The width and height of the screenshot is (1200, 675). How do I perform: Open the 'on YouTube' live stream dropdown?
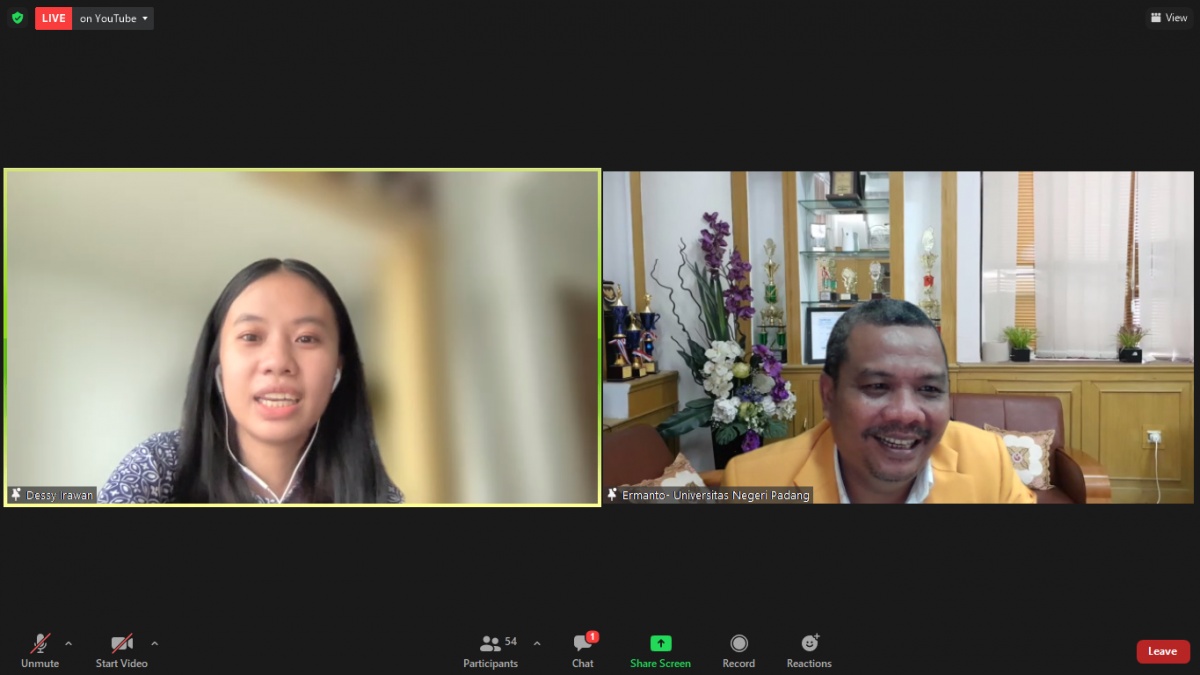point(114,18)
